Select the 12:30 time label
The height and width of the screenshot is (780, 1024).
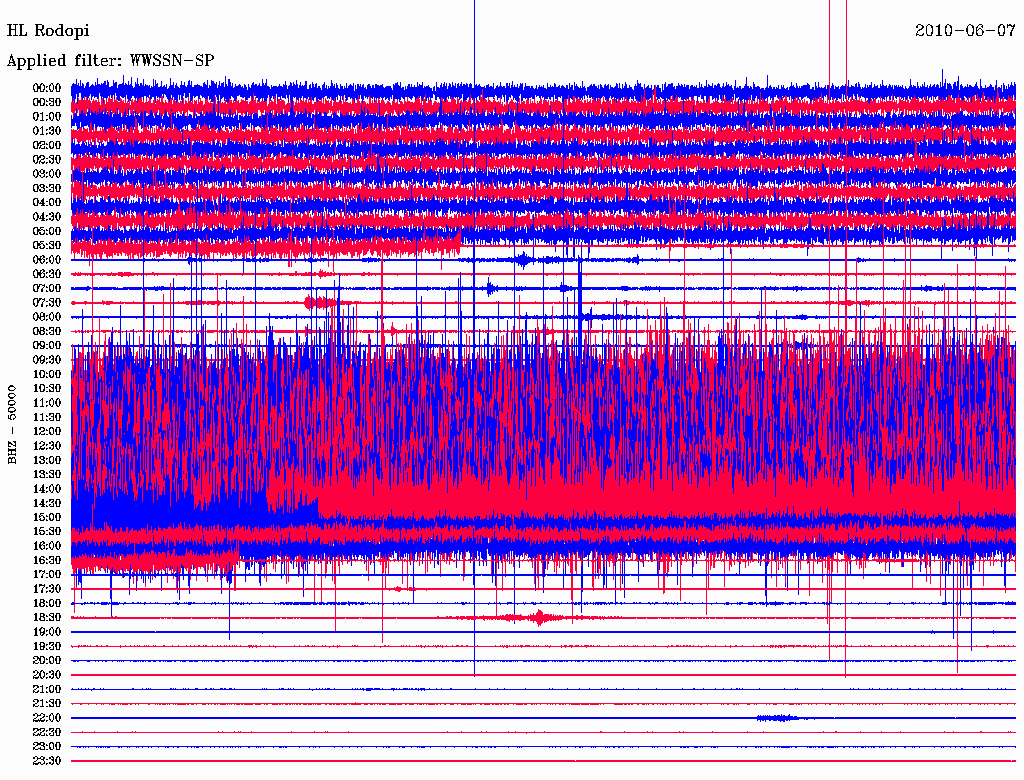point(47,446)
